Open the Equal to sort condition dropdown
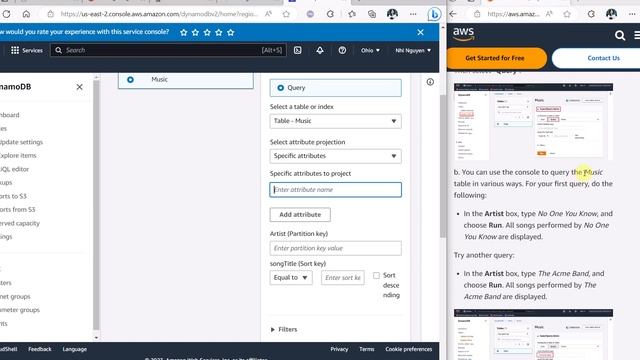640x360 pixels. click(x=291, y=278)
